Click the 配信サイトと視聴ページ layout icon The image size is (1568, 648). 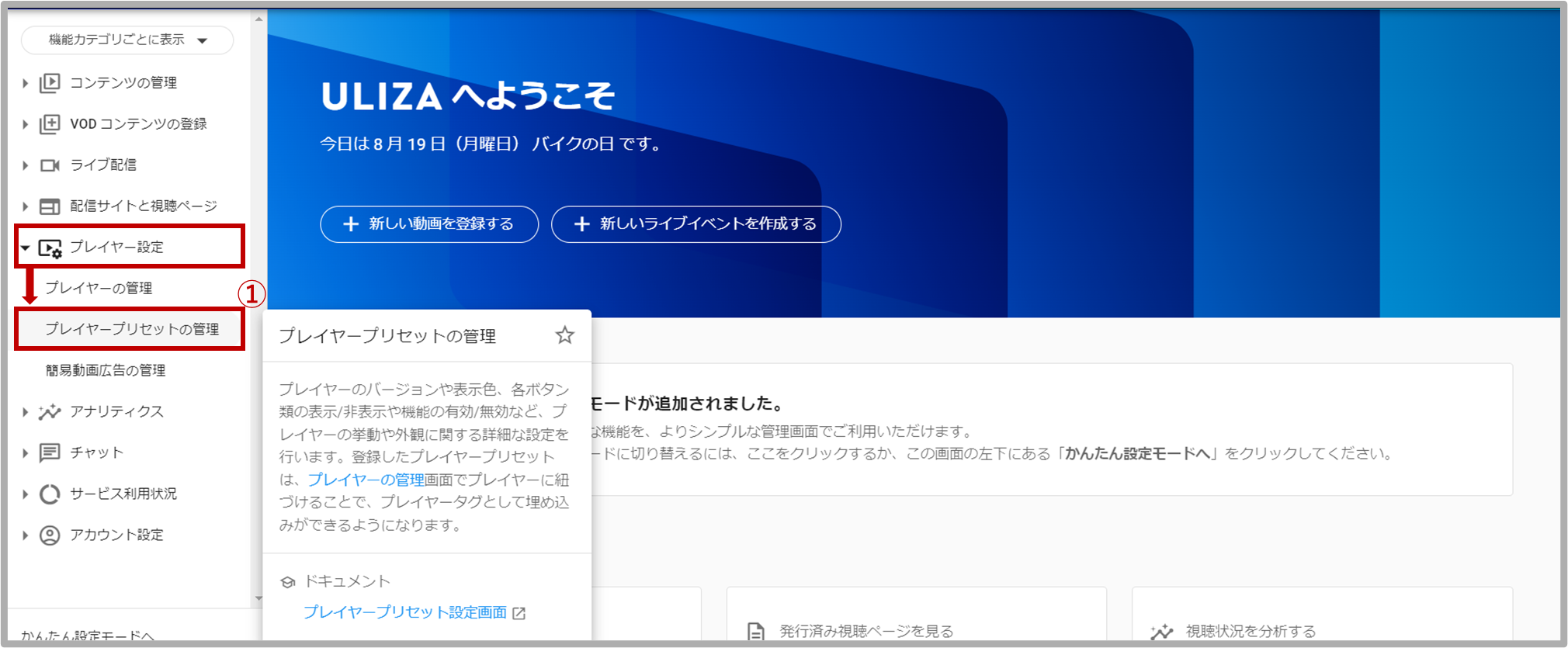coord(50,206)
